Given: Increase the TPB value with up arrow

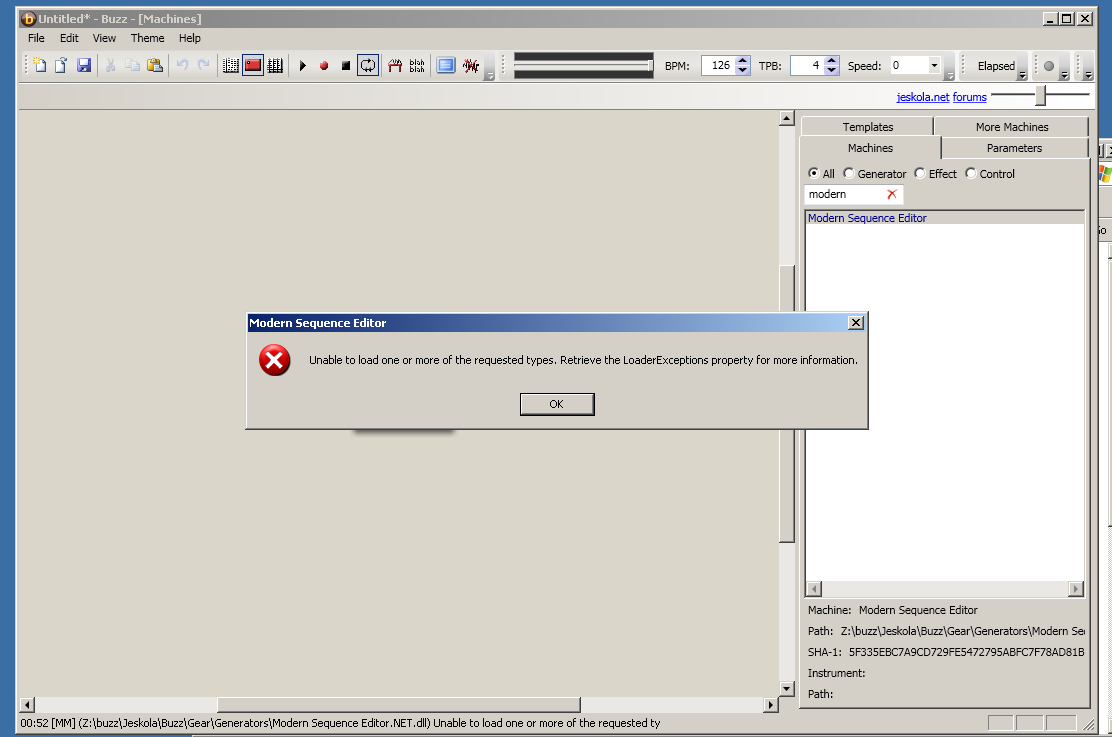Looking at the screenshot, I should (832, 61).
